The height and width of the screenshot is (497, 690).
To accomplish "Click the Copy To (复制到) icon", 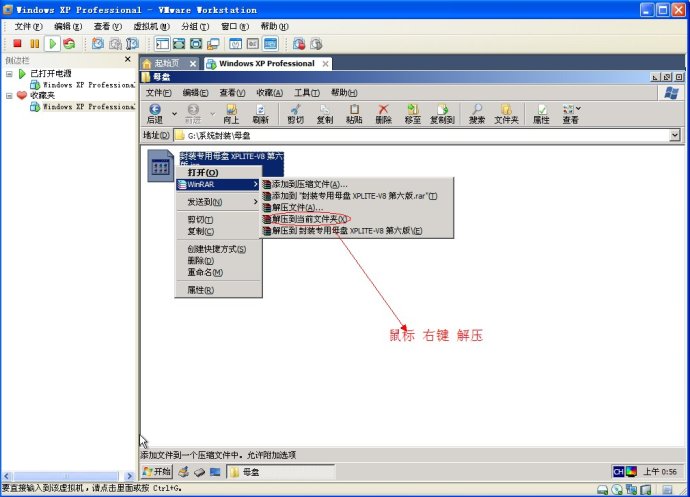I will coord(442,114).
